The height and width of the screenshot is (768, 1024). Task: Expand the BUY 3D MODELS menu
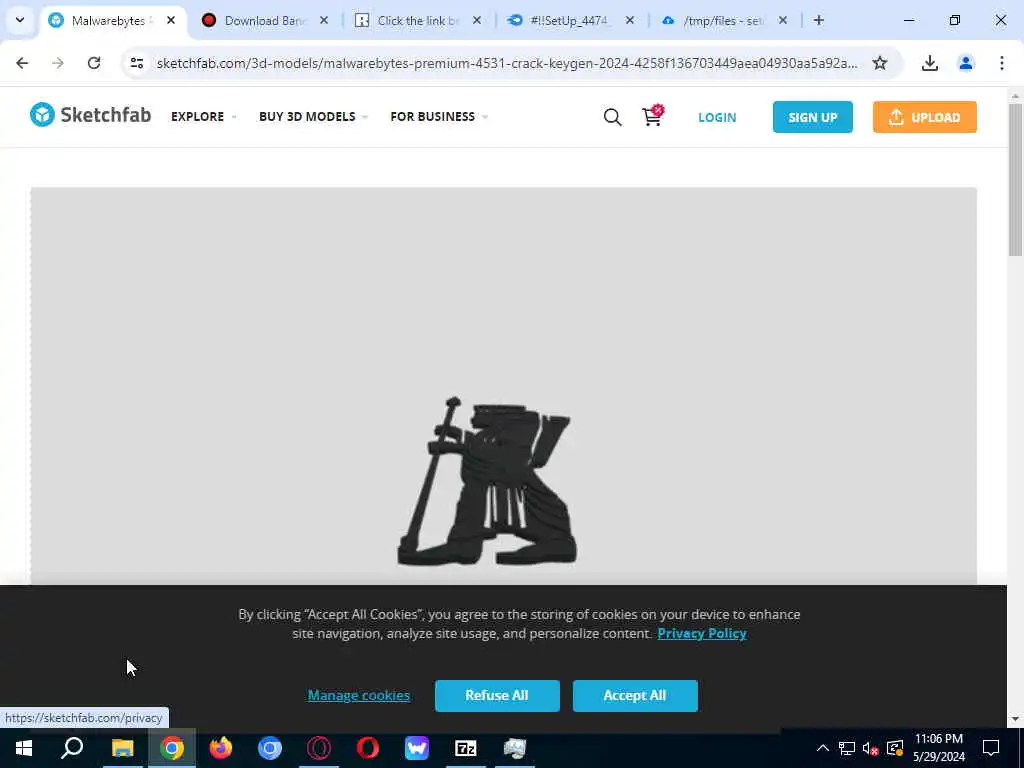[313, 116]
